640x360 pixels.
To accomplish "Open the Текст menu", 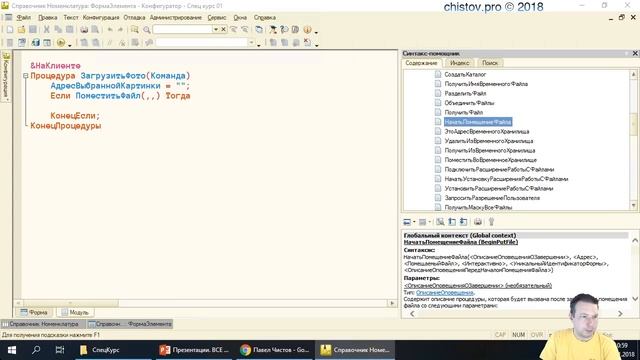I will click(71, 18).
